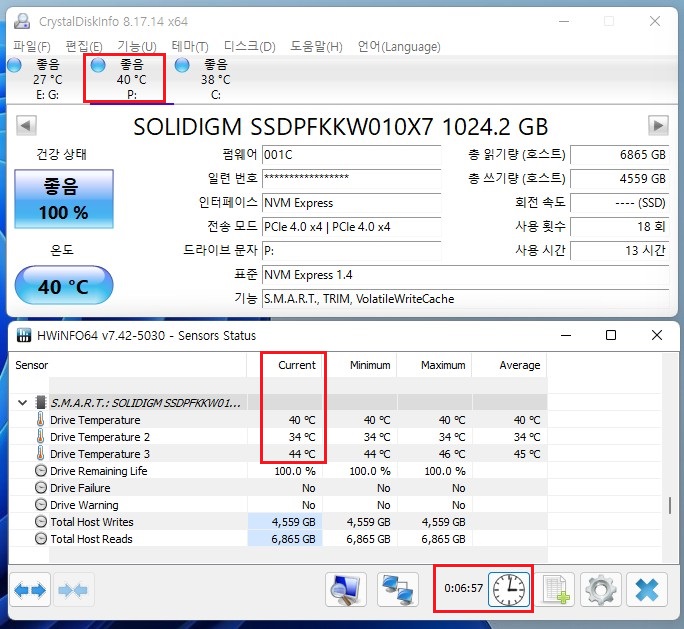Open the monitor with magnifier sensor tool
Image resolution: width=684 pixels, height=629 pixels.
pyautogui.click(x=346, y=590)
